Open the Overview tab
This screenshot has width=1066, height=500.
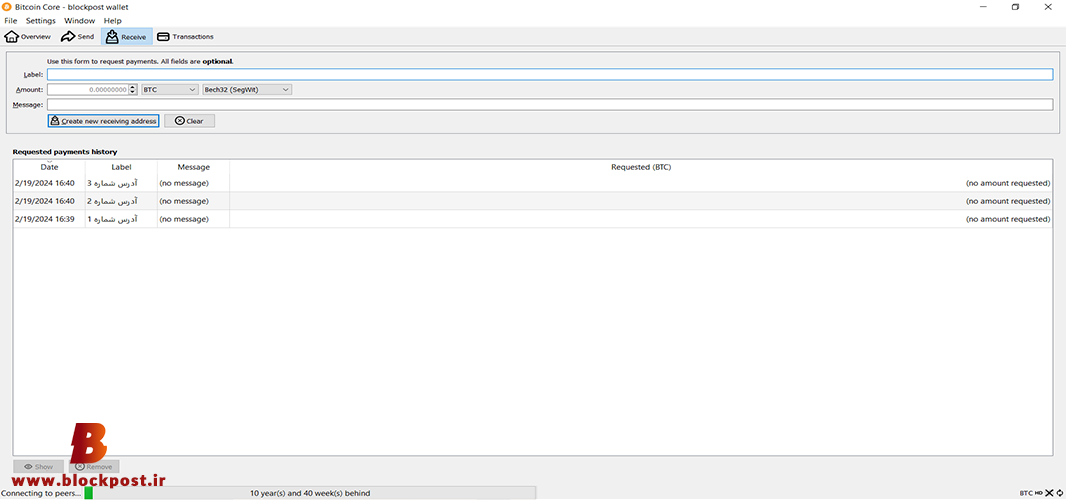point(28,37)
